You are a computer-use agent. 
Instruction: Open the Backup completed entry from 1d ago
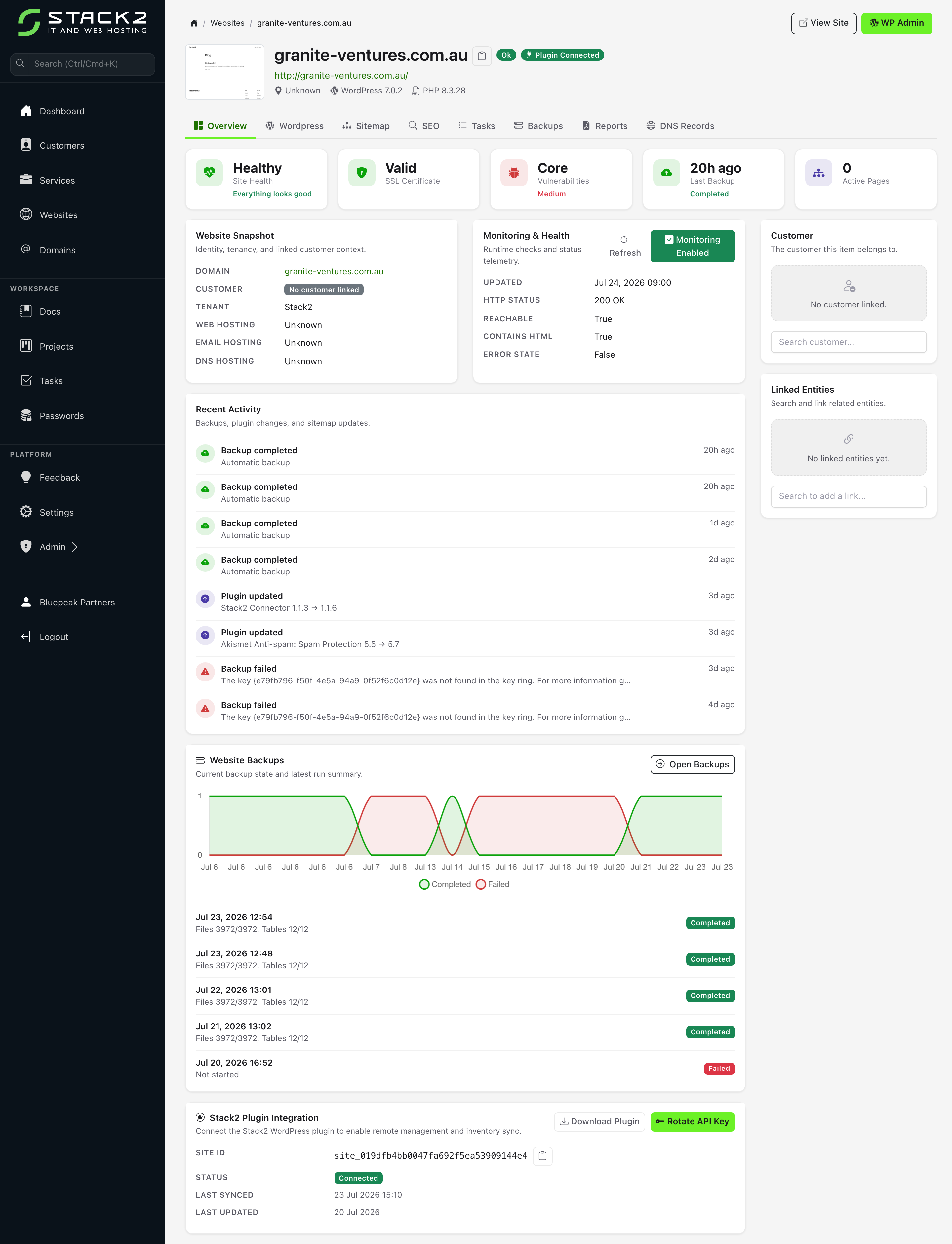point(465,529)
